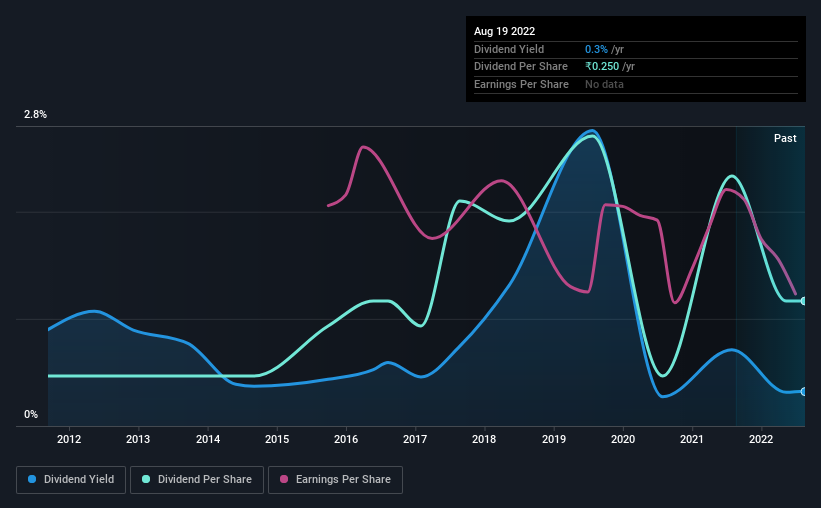Click the 2013 x-axis label
This screenshot has width=821, height=508.
coord(138,439)
